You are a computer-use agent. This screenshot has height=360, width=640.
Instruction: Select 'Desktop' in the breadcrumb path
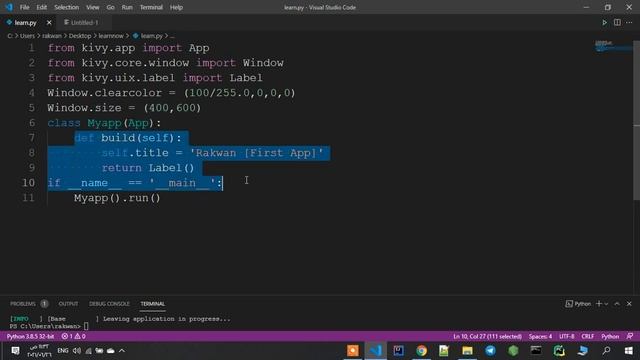coord(80,36)
